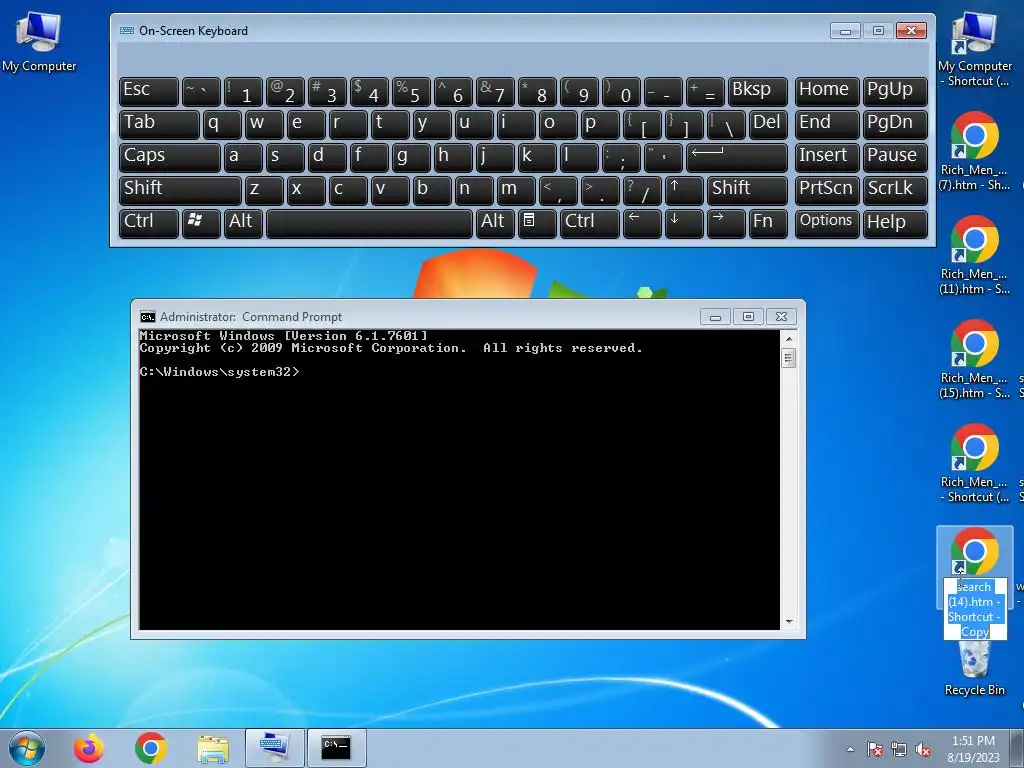Maximize the Command Prompt window
The image size is (1024, 768).
click(748, 317)
